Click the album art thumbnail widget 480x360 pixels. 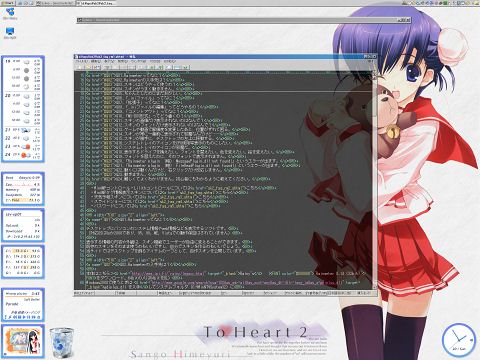point(23,341)
